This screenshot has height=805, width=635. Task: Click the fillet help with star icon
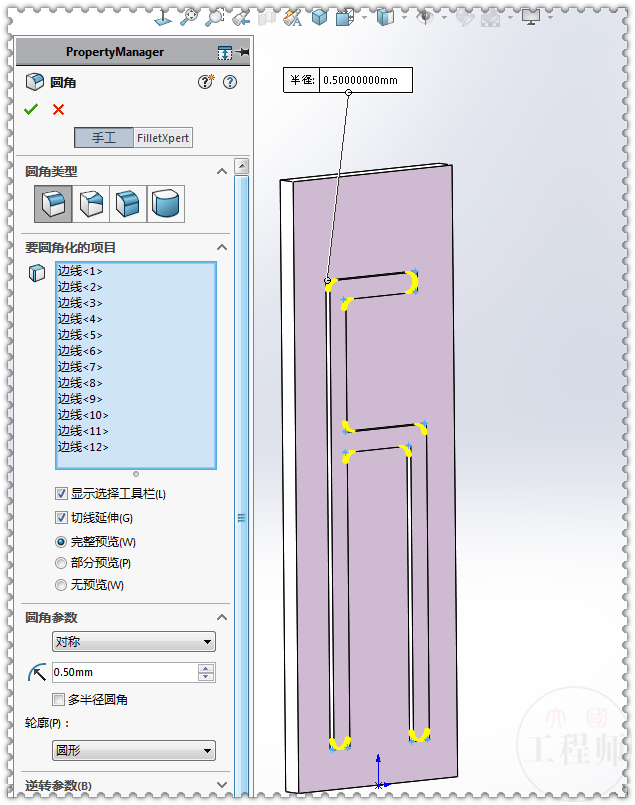(x=206, y=82)
